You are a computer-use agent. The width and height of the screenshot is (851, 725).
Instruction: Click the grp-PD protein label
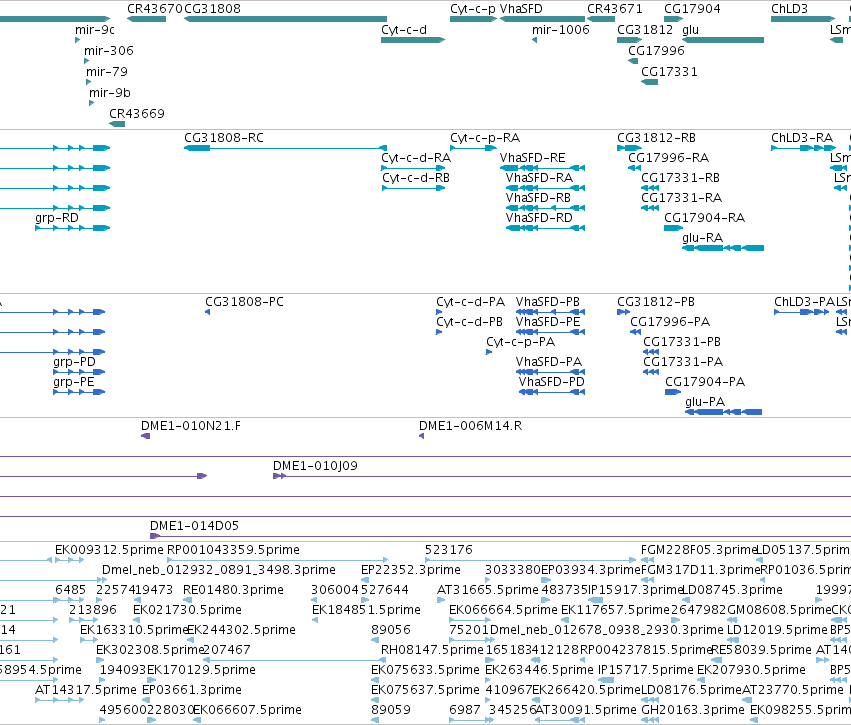(x=74, y=362)
